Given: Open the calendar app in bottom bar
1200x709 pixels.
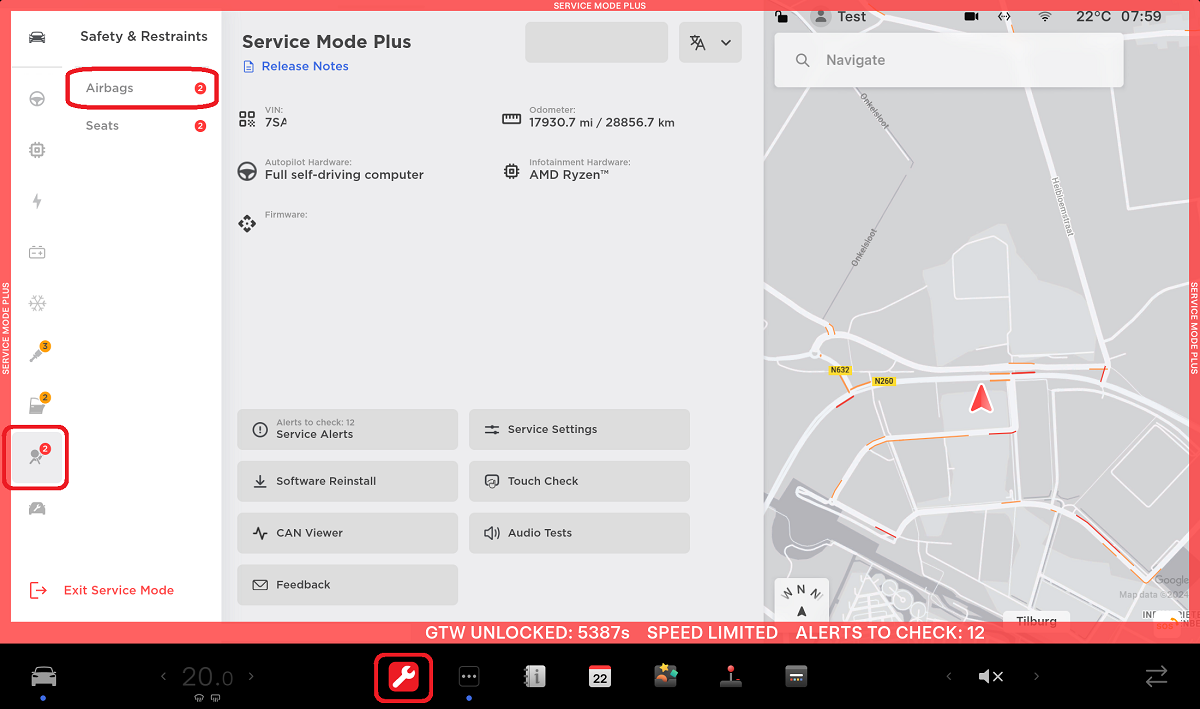Looking at the screenshot, I should tap(599, 677).
